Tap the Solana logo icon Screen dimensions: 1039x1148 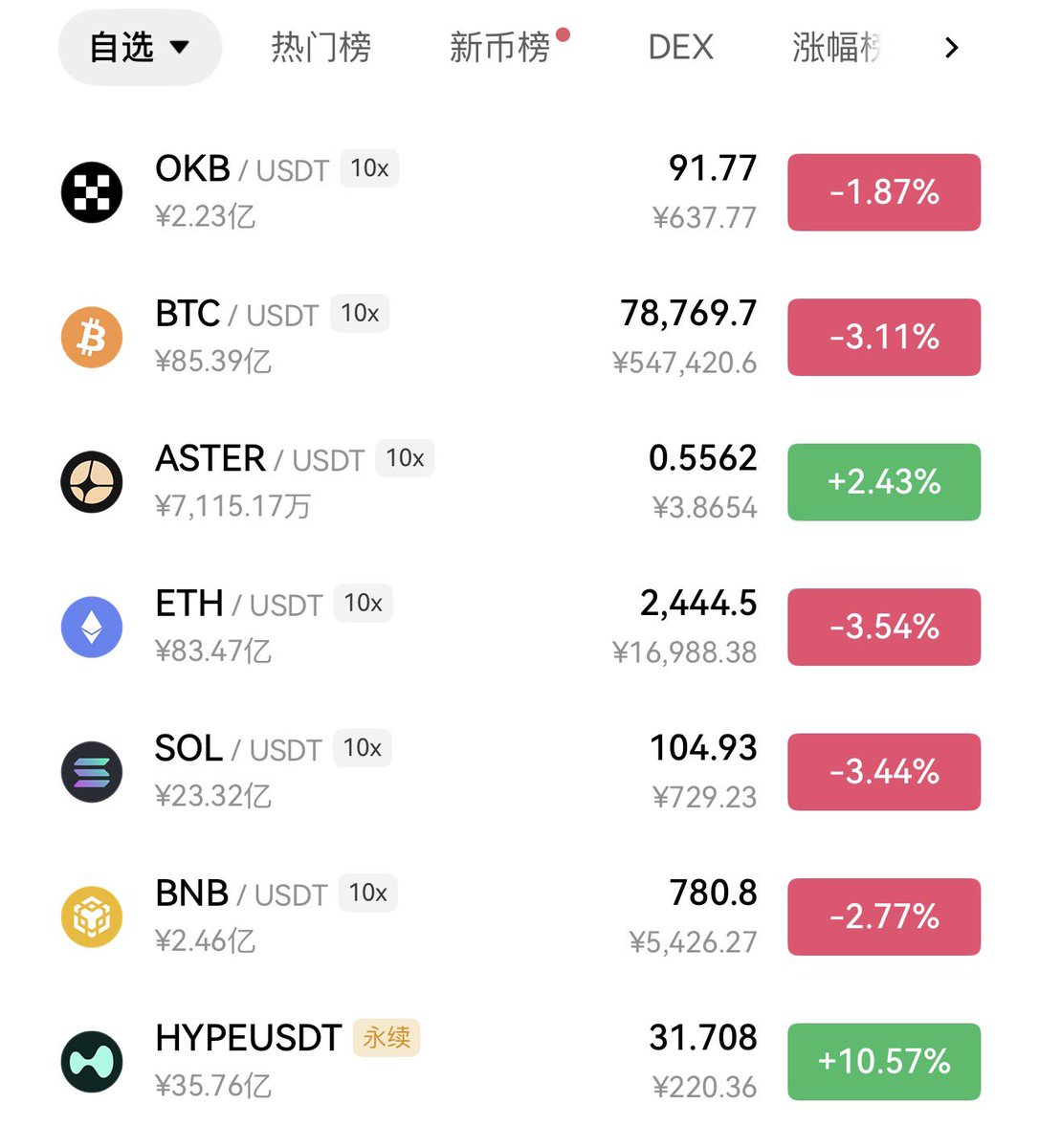coord(92,772)
